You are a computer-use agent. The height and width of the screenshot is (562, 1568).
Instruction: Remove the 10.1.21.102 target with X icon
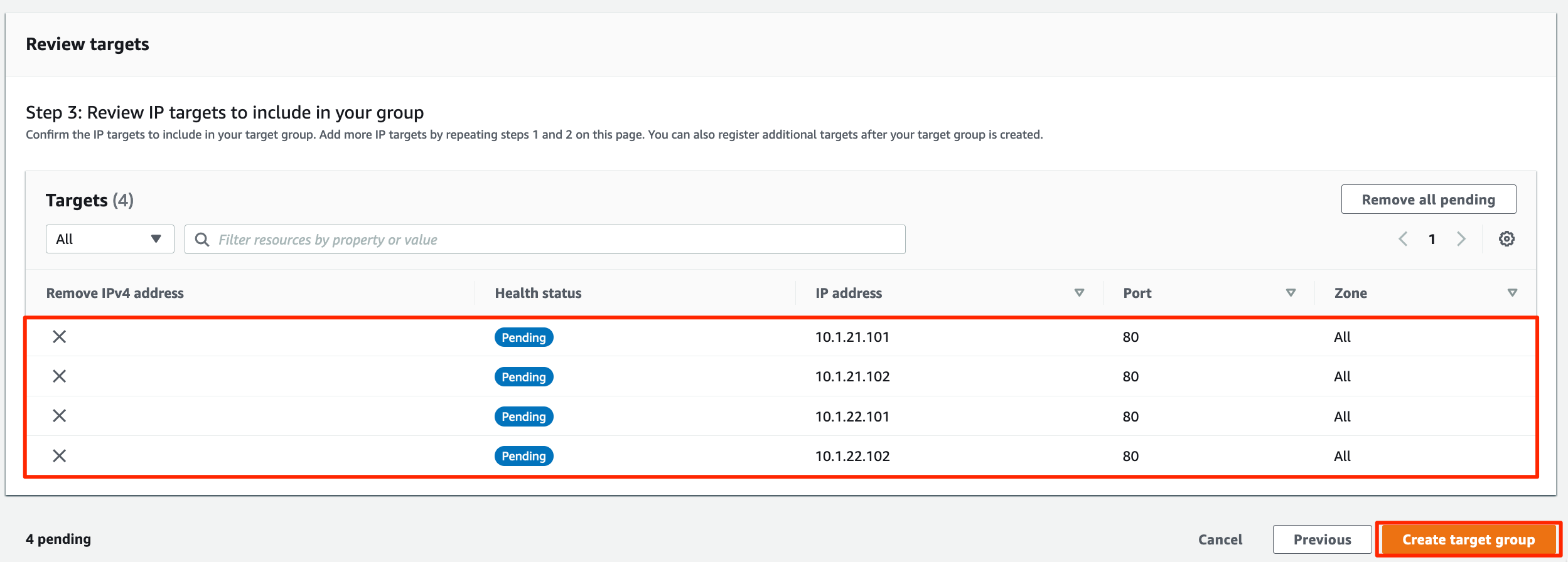point(59,376)
